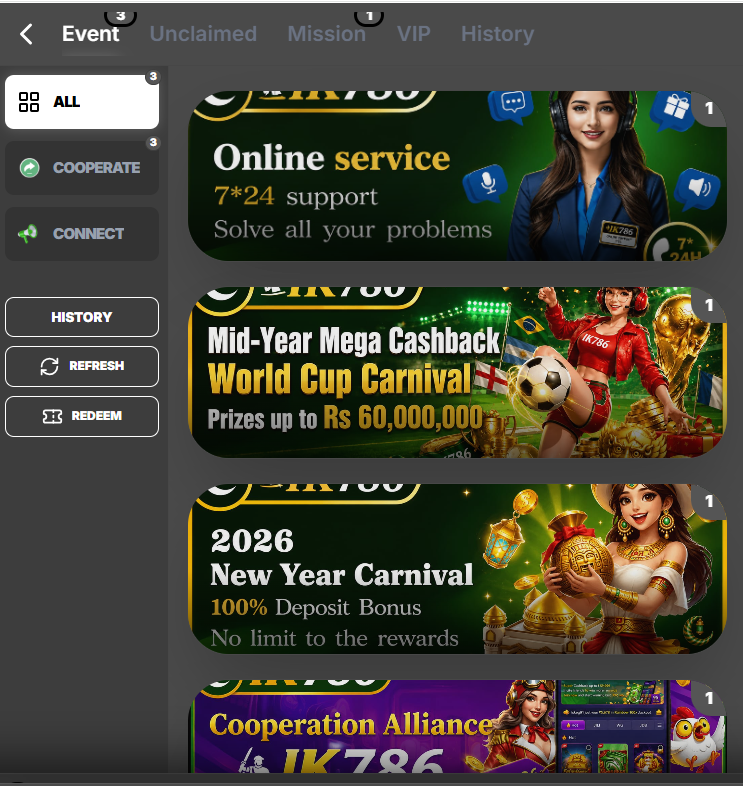Click the megaphone icon beside CONNECT
743x786 pixels.
click(x=28, y=234)
